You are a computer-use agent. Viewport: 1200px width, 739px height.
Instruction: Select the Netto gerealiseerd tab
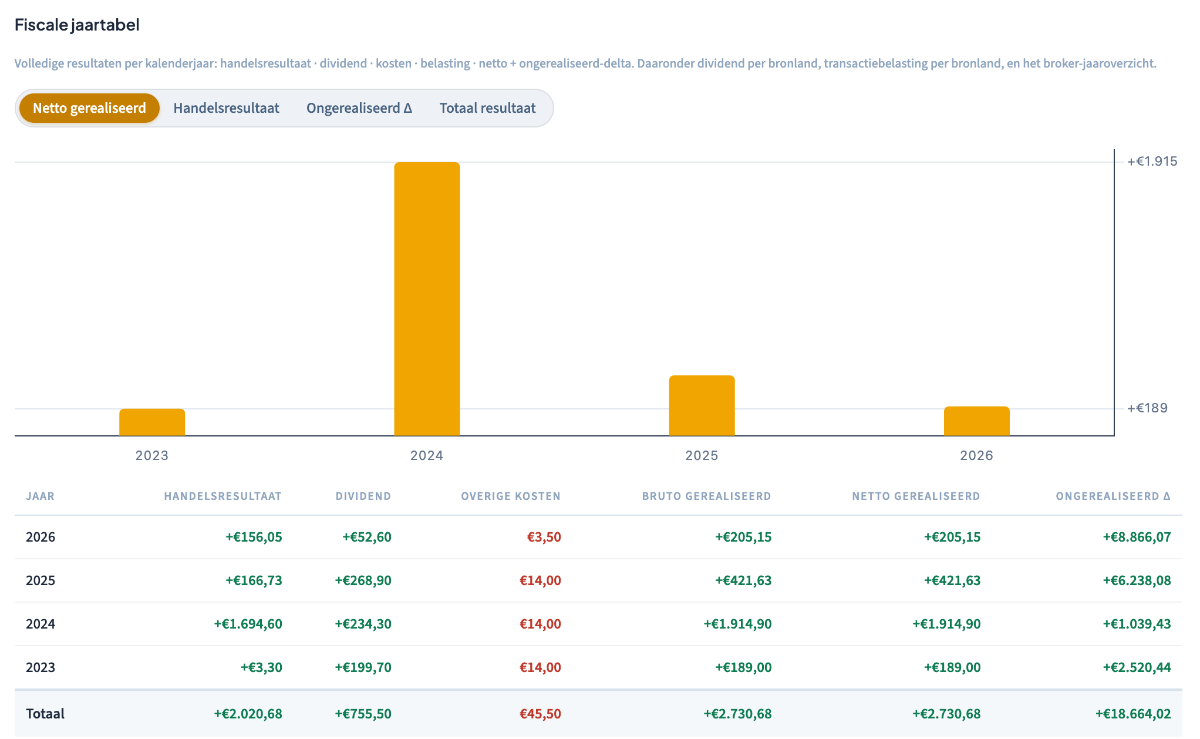(89, 108)
